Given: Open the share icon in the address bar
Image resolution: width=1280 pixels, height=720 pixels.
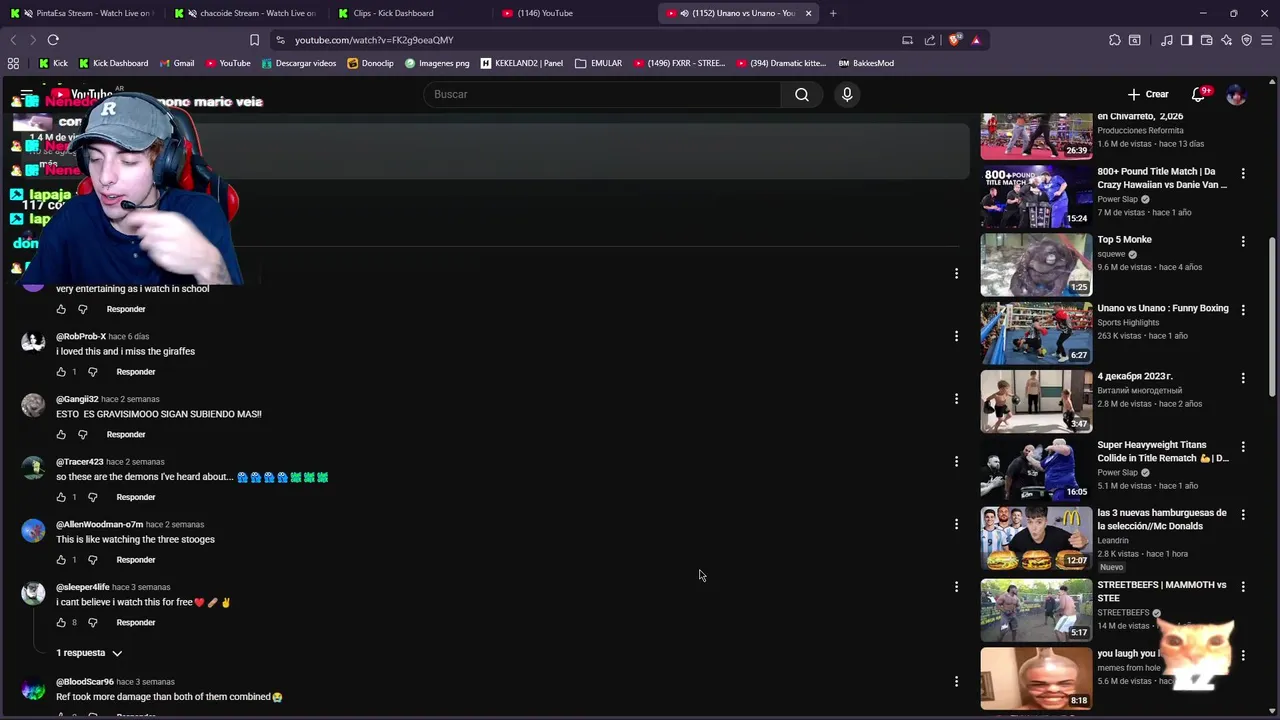Looking at the screenshot, I should [930, 40].
